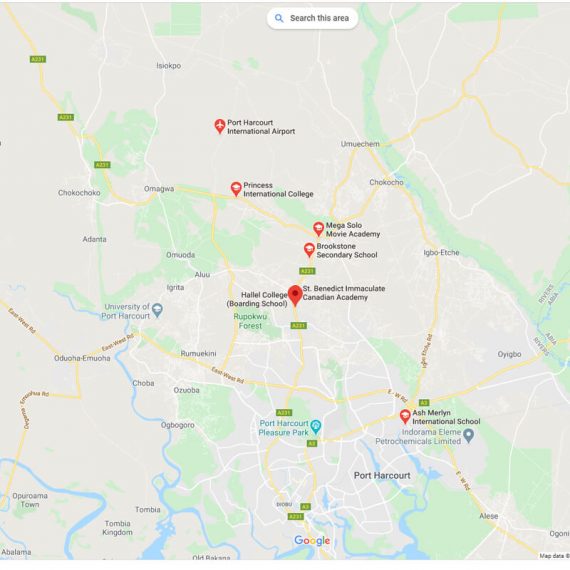Click the St. Benedict Immaculate Canadian Academy label
The image size is (570, 570).
coord(344,293)
